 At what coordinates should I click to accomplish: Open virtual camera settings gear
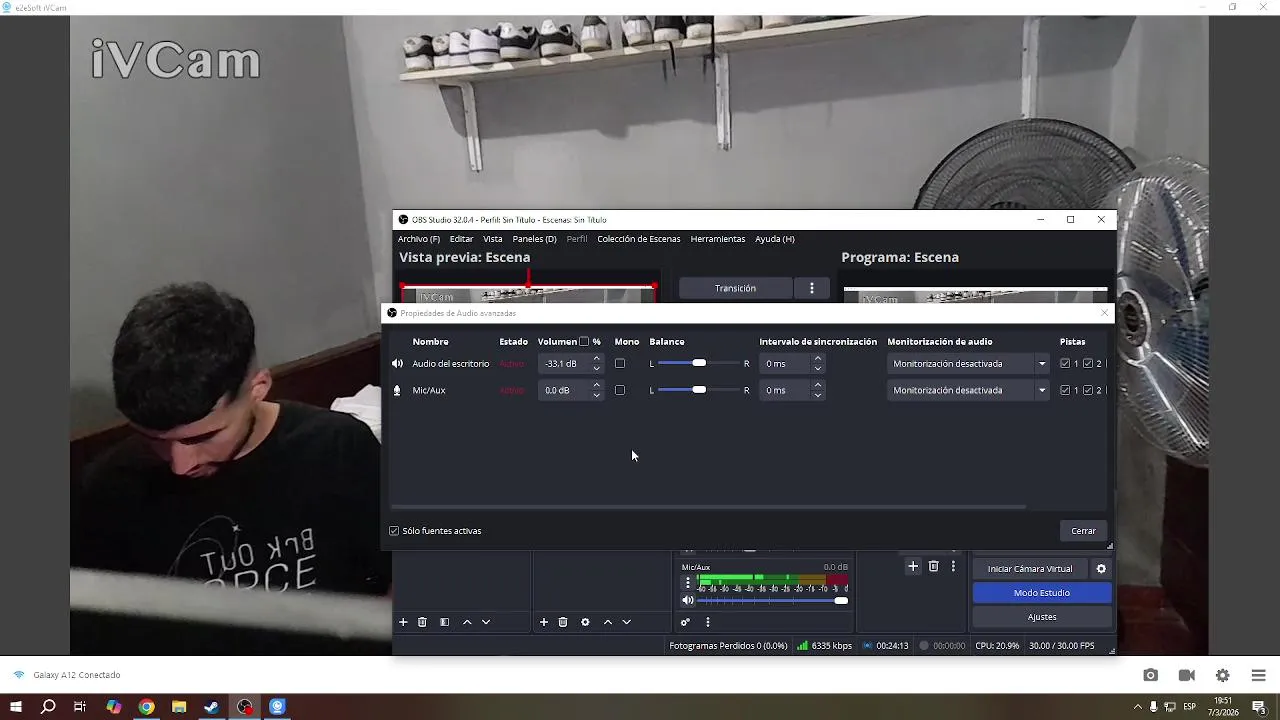(1101, 569)
